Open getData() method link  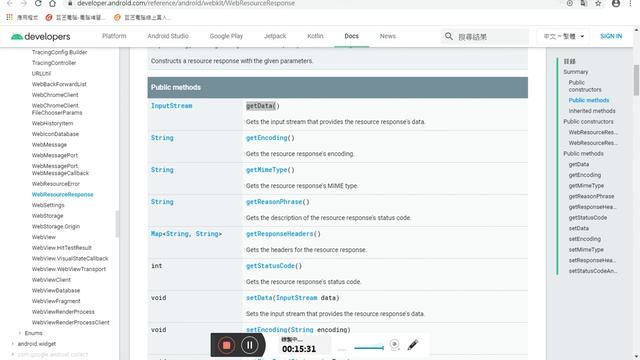click(263, 106)
